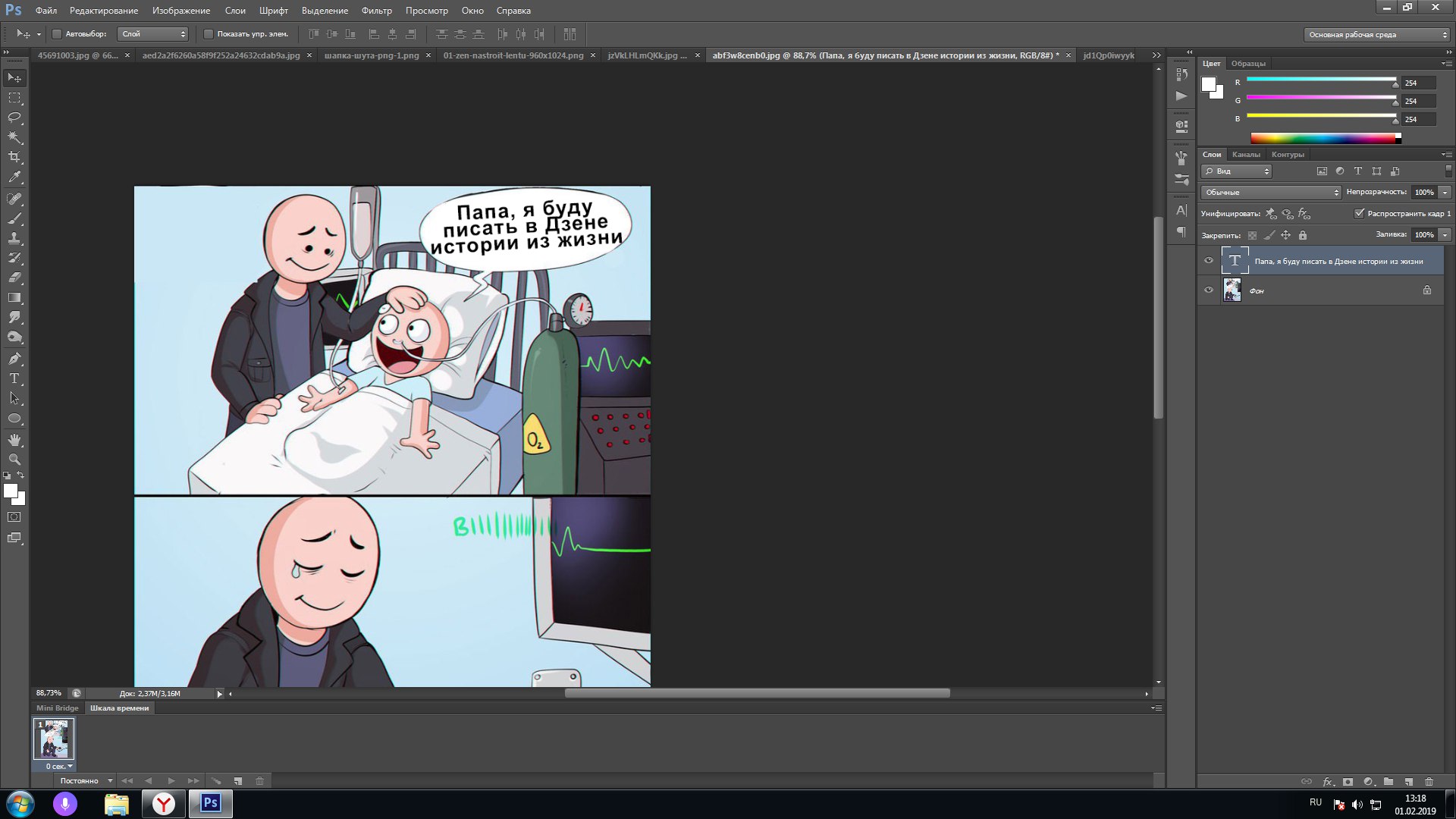
Task: Select the Healing Brush tool
Action: point(14,199)
